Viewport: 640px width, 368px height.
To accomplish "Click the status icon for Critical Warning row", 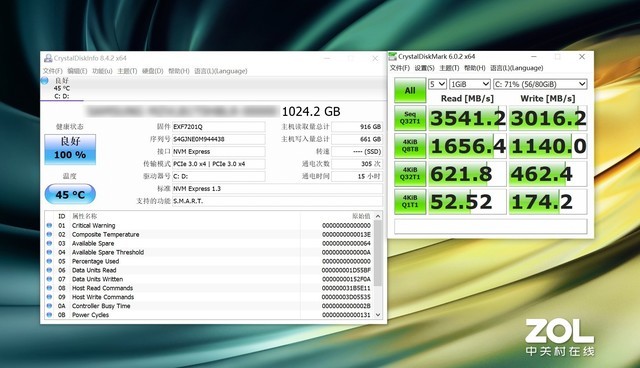I will (49, 225).
